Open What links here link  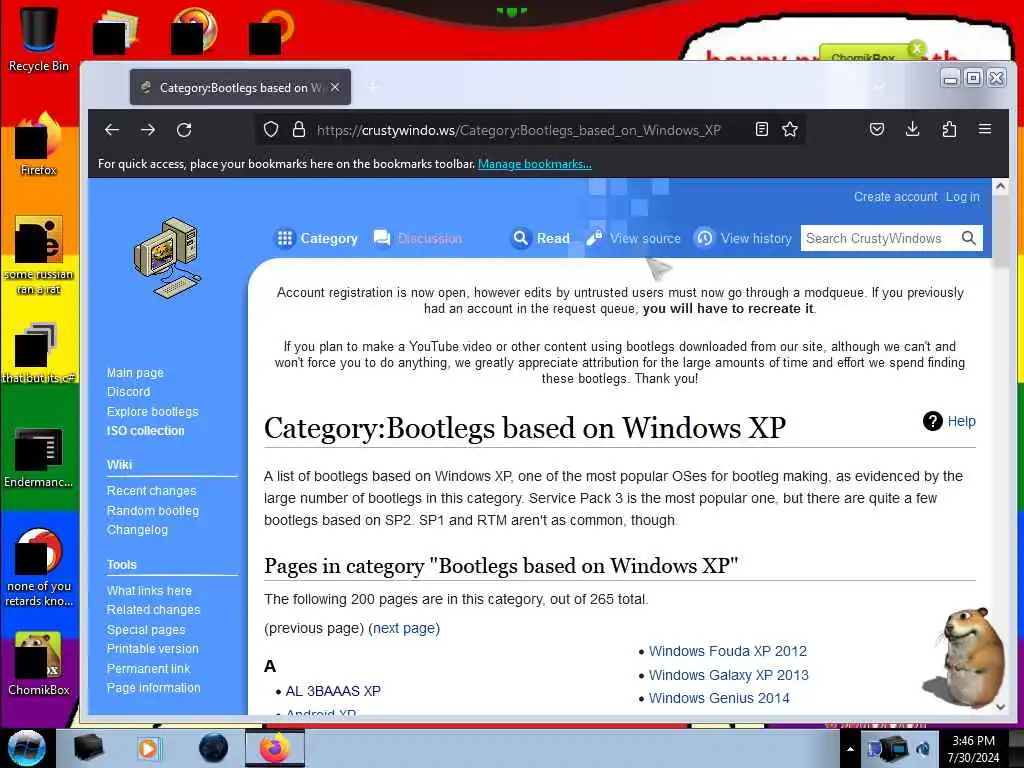point(150,590)
